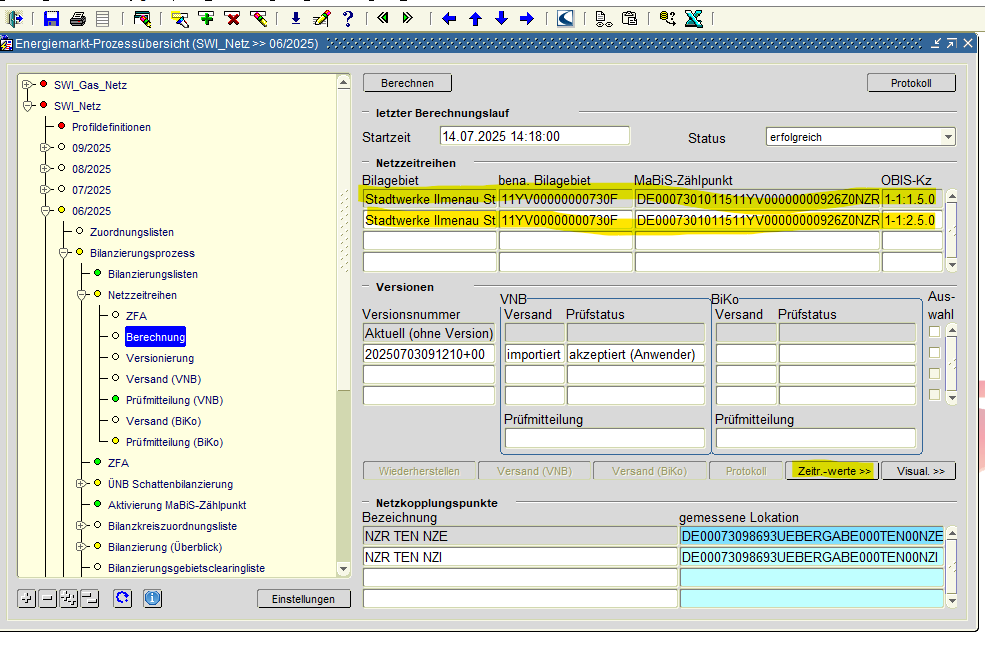Check the third Auswahl checkbox in Versionen
Image resolution: width=985 pixels, height=646 pixels.
934,374
